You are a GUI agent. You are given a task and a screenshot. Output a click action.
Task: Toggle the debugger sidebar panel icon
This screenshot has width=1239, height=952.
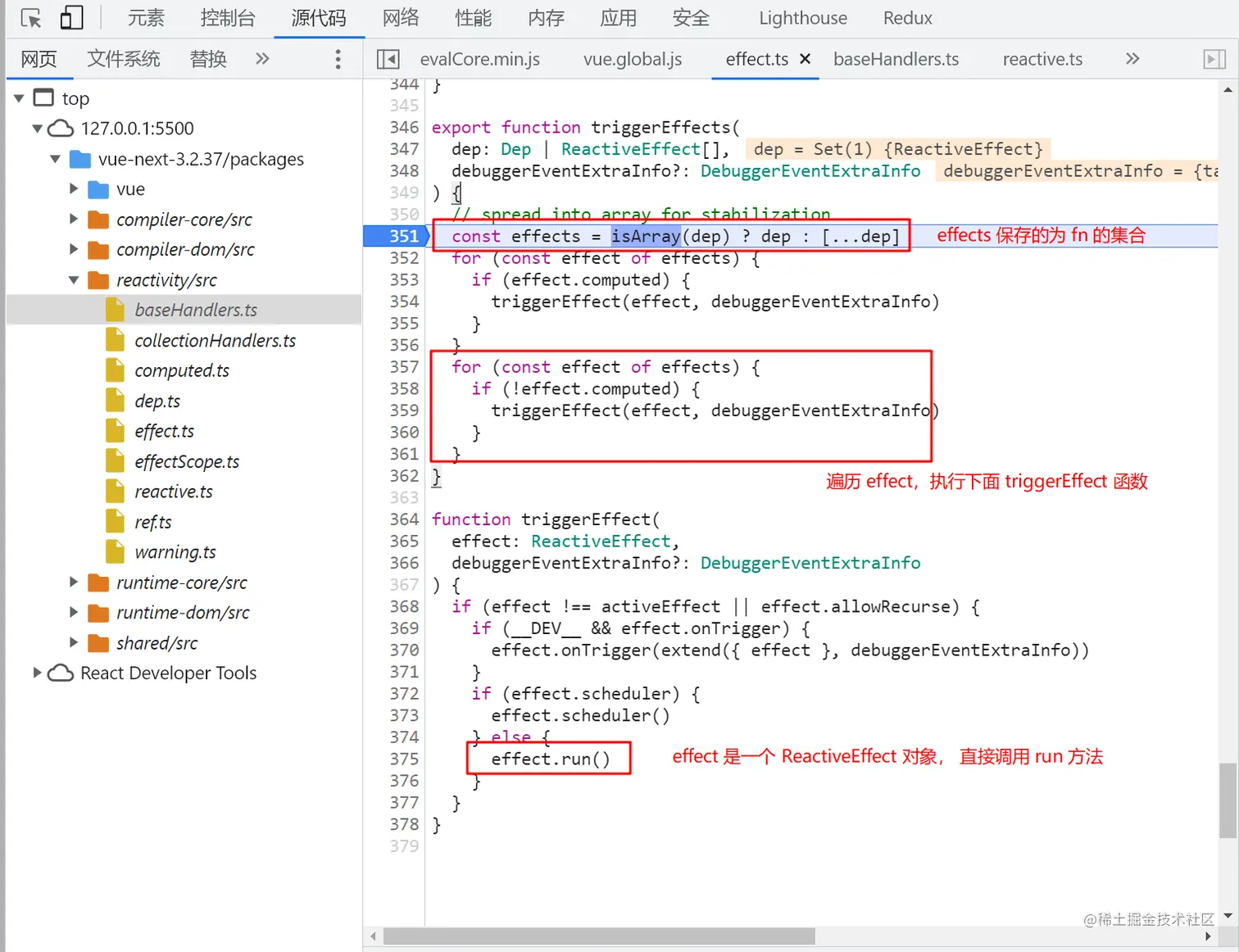[x=1214, y=59]
